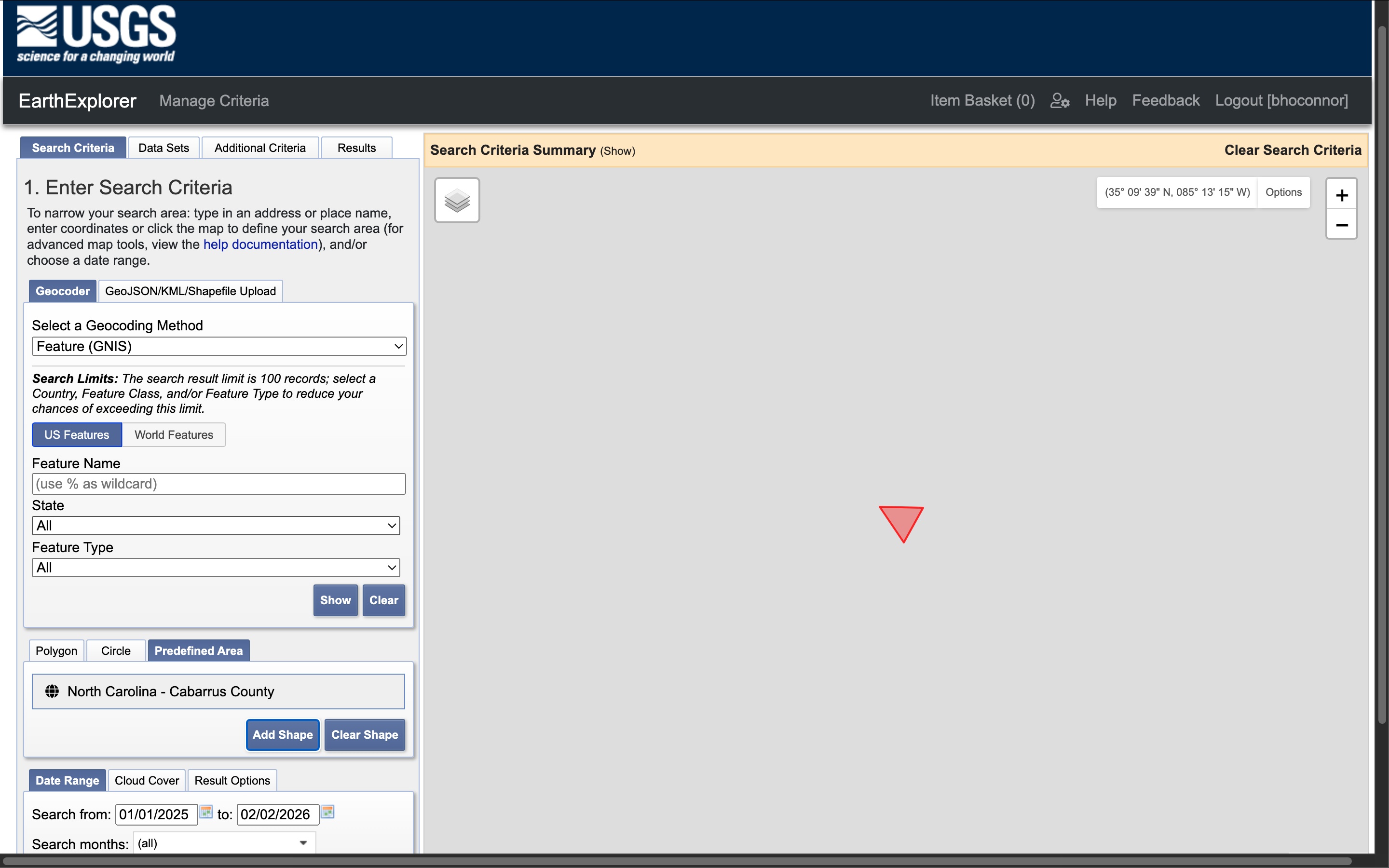Switch to the Data Sets tab
The image size is (1389, 868).
point(163,148)
